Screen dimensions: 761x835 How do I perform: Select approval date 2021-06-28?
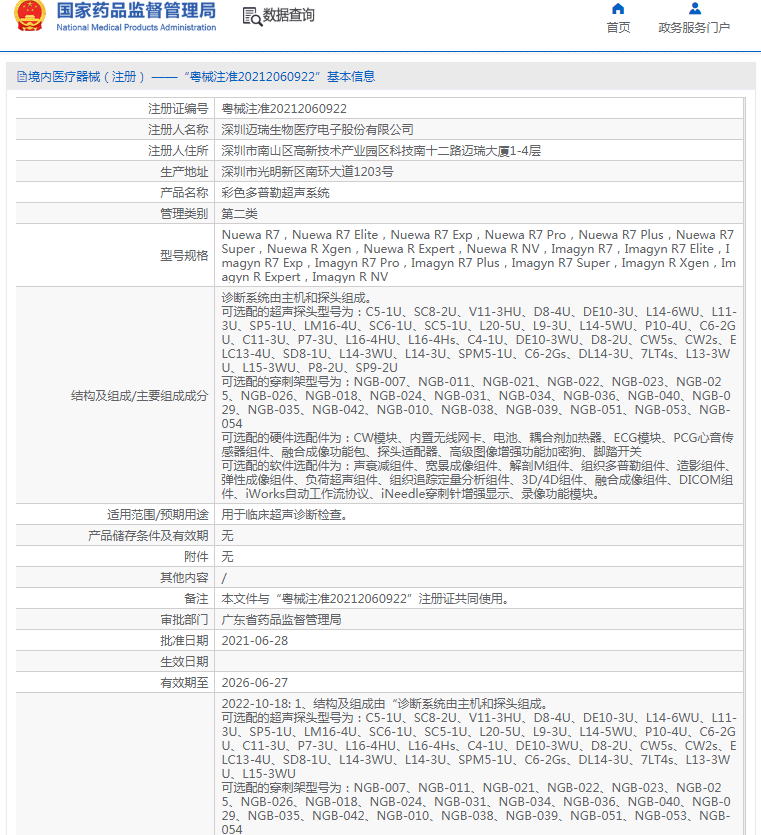[255, 641]
